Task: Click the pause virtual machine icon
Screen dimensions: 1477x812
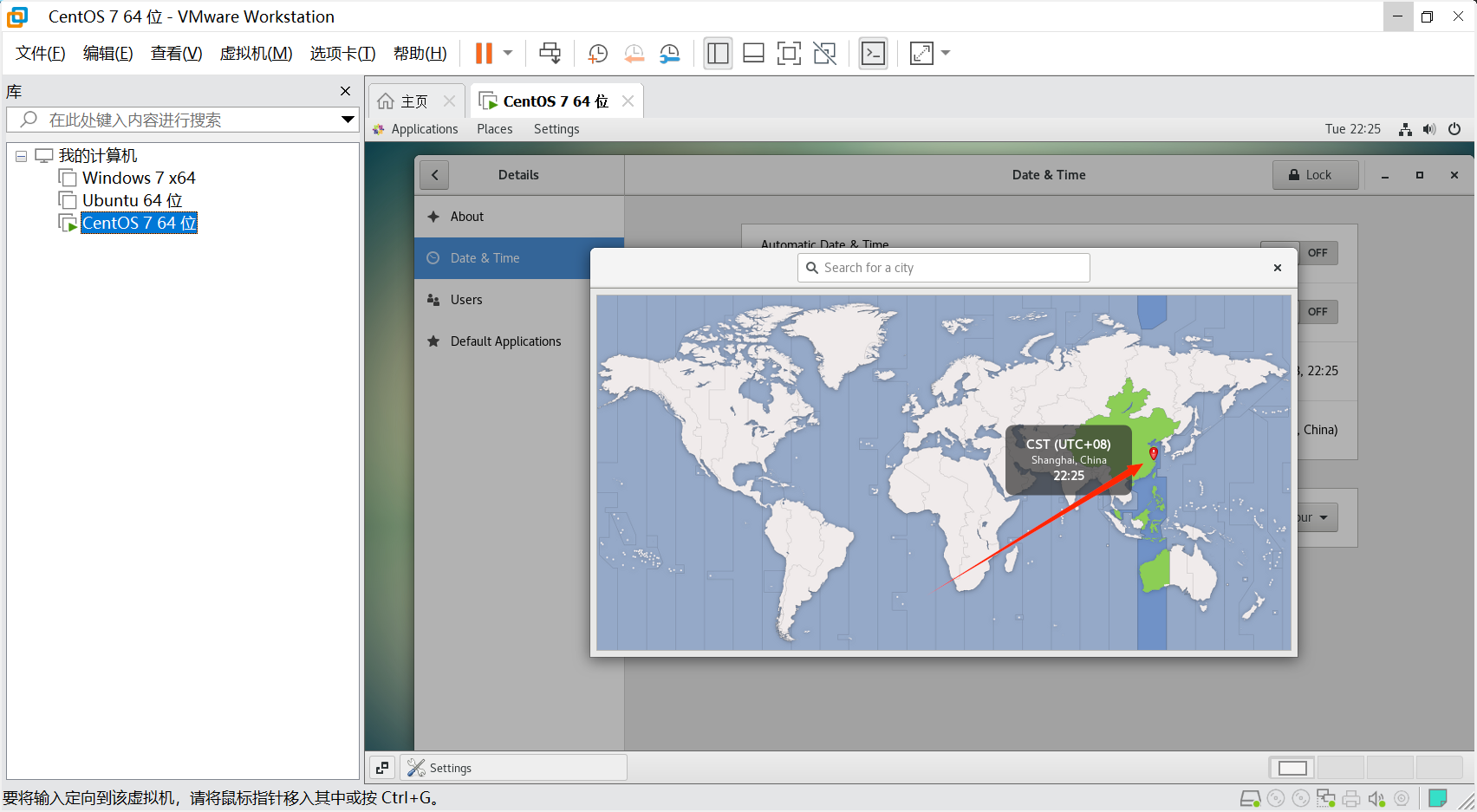Action: pyautogui.click(x=484, y=54)
